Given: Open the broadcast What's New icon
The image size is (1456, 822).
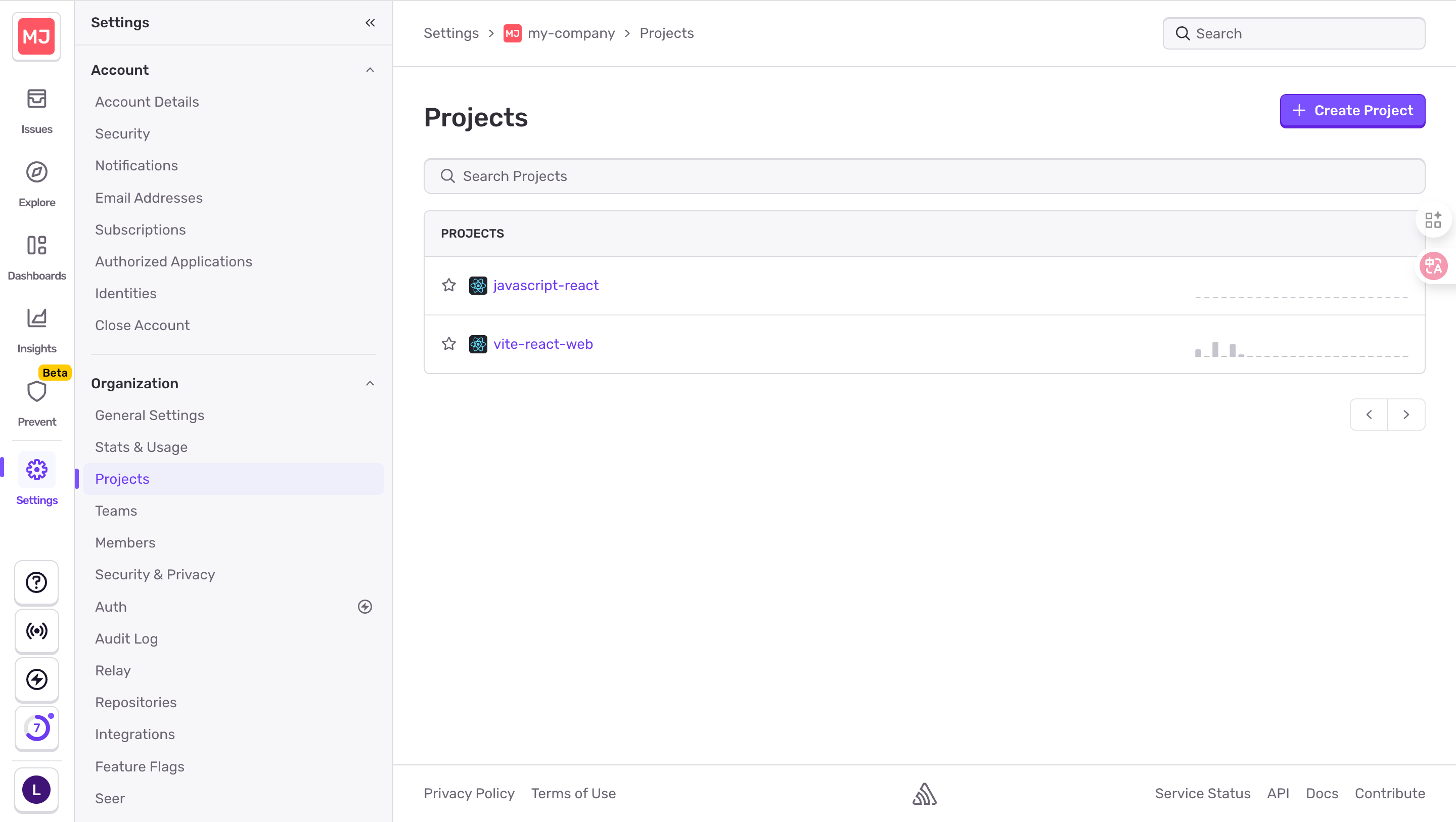Looking at the screenshot, I should tap(37, 631).
